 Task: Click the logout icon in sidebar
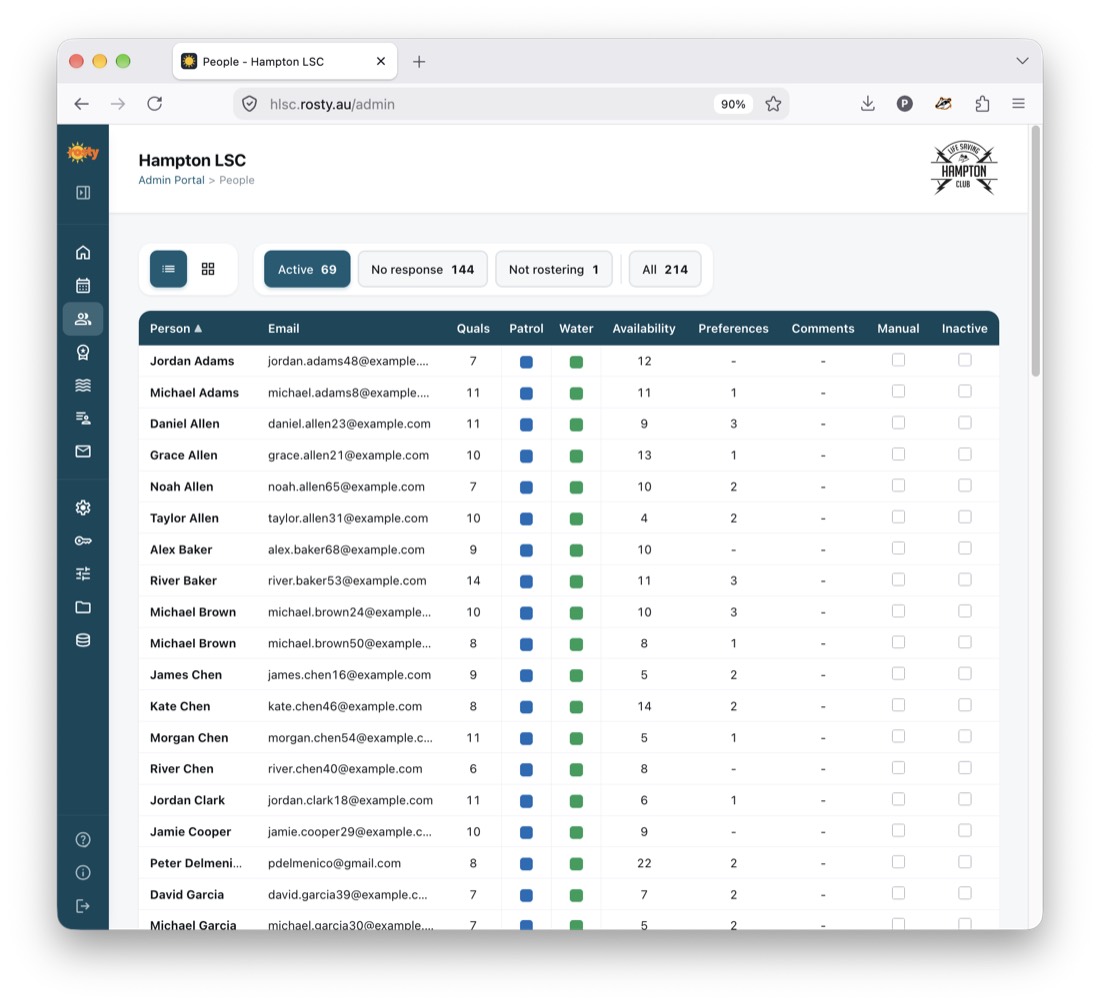coord(83,906)
